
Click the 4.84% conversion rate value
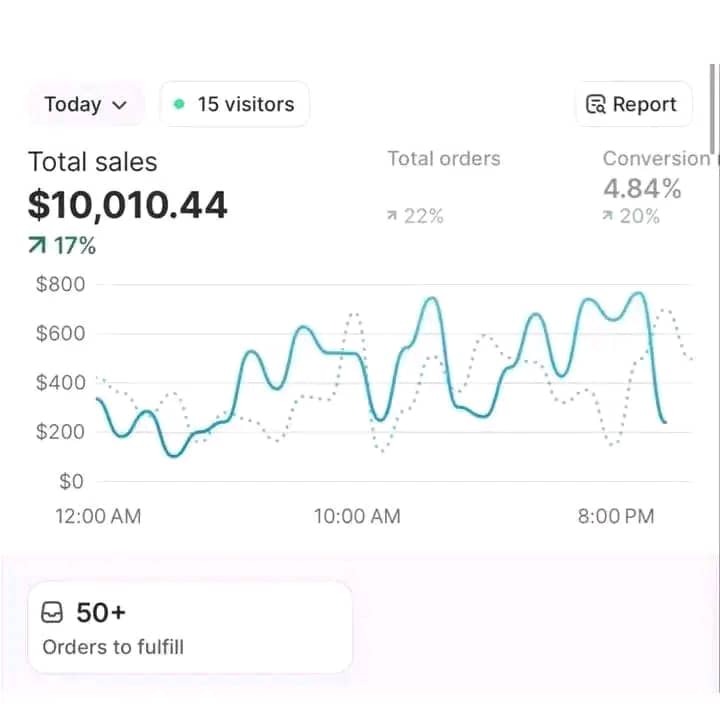point(642,188)
